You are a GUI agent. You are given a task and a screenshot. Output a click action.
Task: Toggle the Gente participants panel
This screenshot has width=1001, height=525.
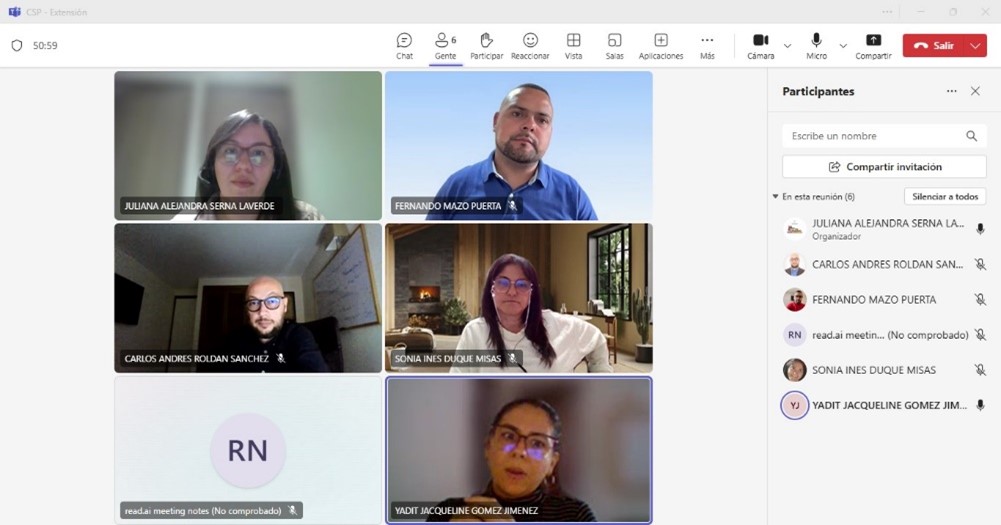(x=445, y=45)
